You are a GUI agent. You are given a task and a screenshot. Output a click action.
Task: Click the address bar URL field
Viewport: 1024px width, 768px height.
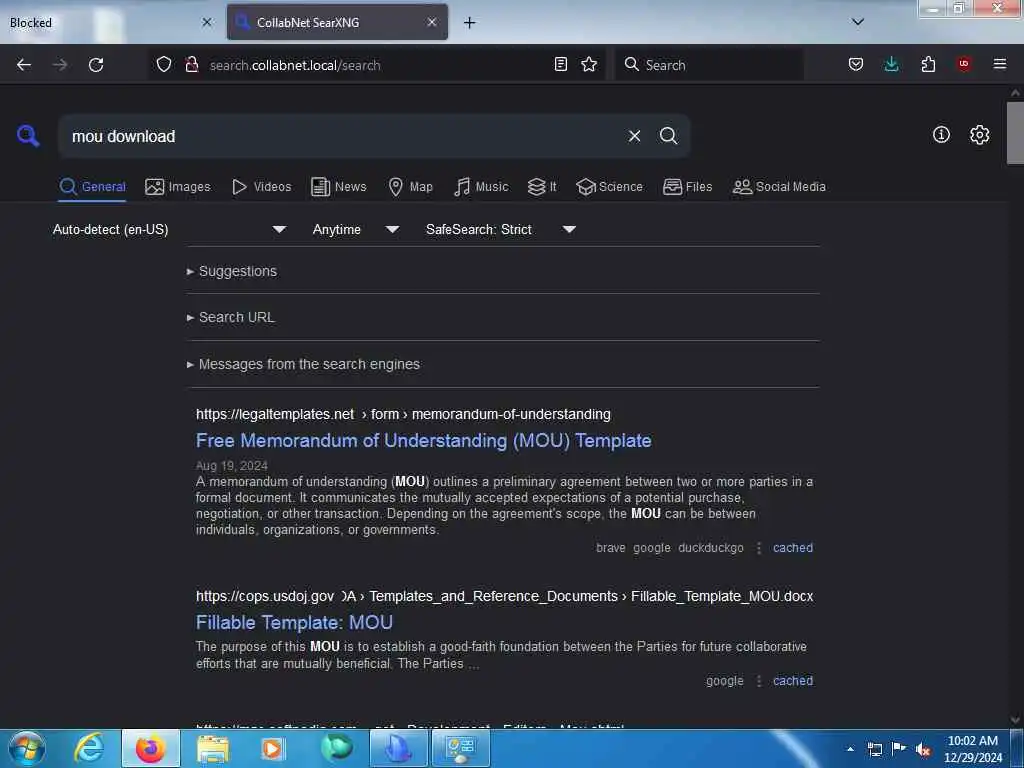coord(376,65)
